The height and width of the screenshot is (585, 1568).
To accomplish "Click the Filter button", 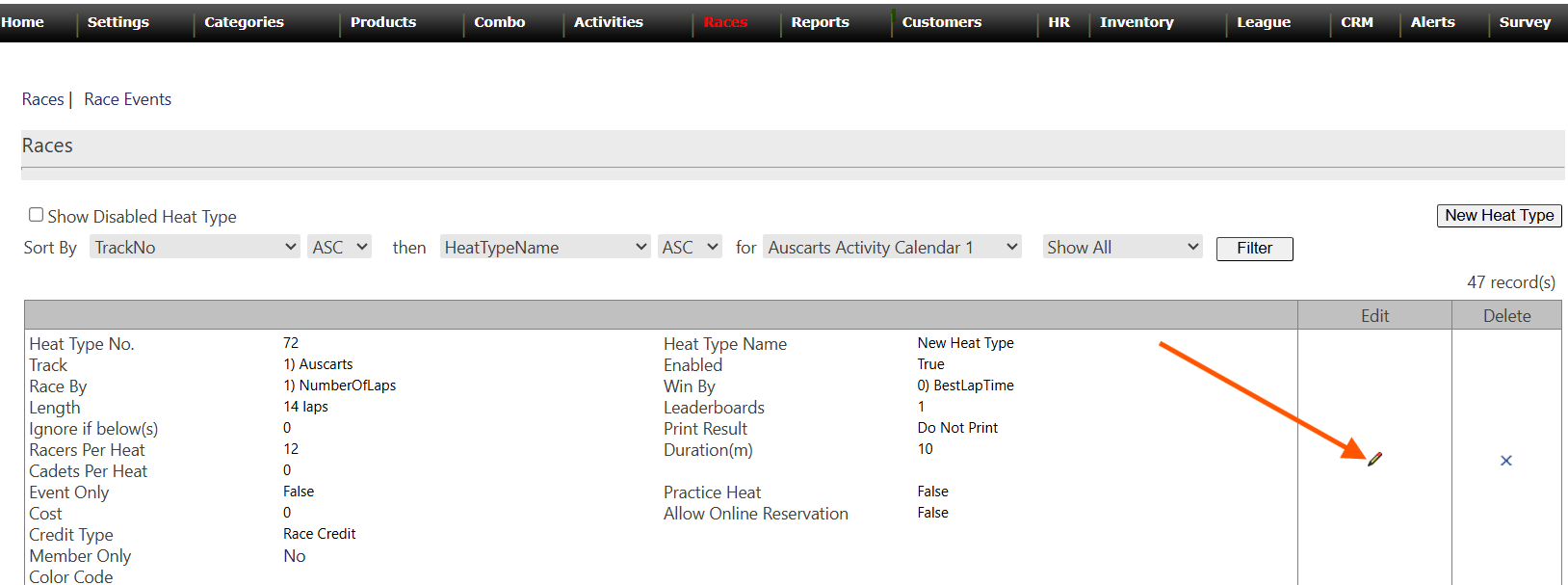I will (x=1254, y=249).
